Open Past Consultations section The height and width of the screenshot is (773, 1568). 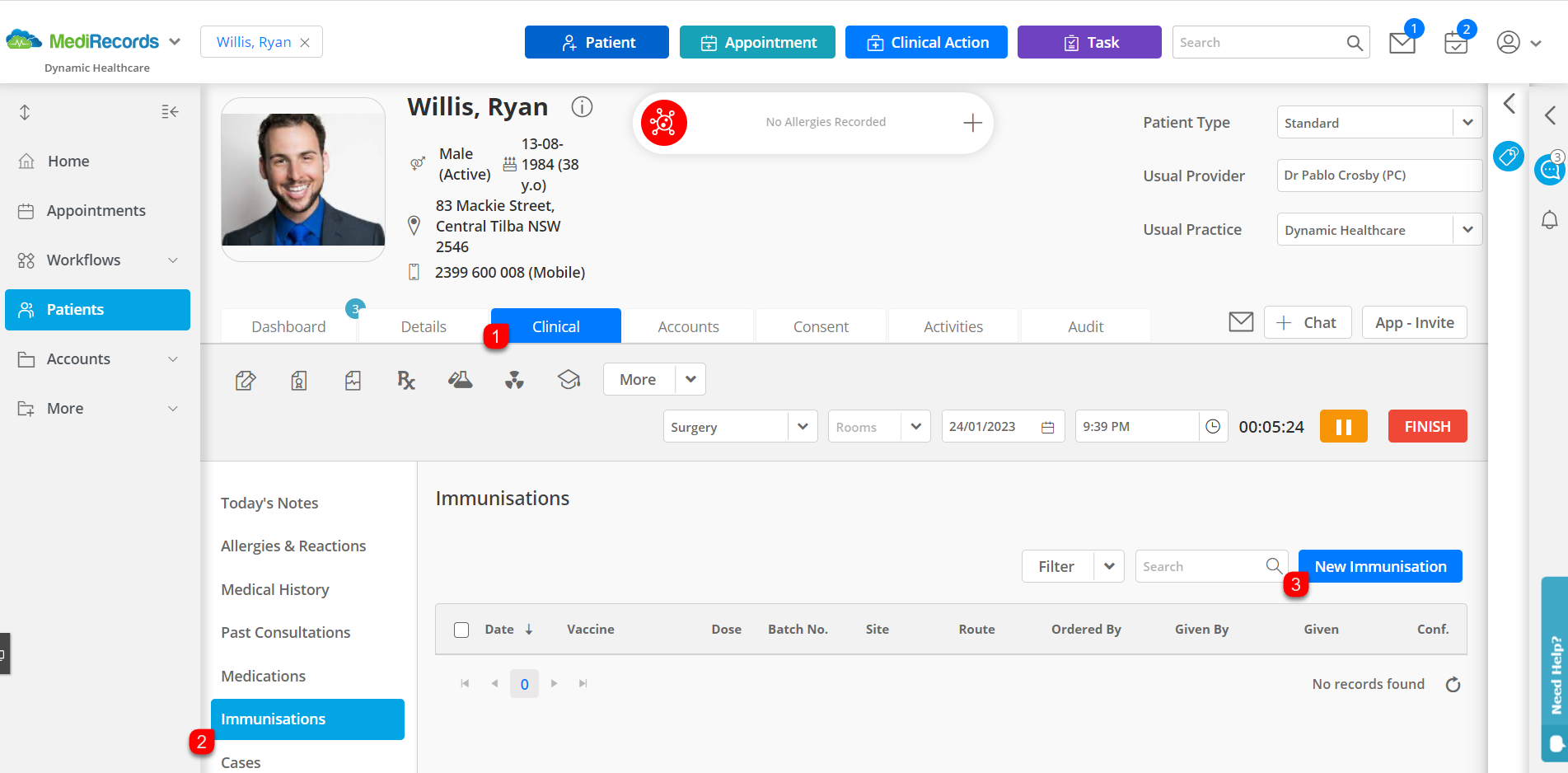tap(286, 633)
